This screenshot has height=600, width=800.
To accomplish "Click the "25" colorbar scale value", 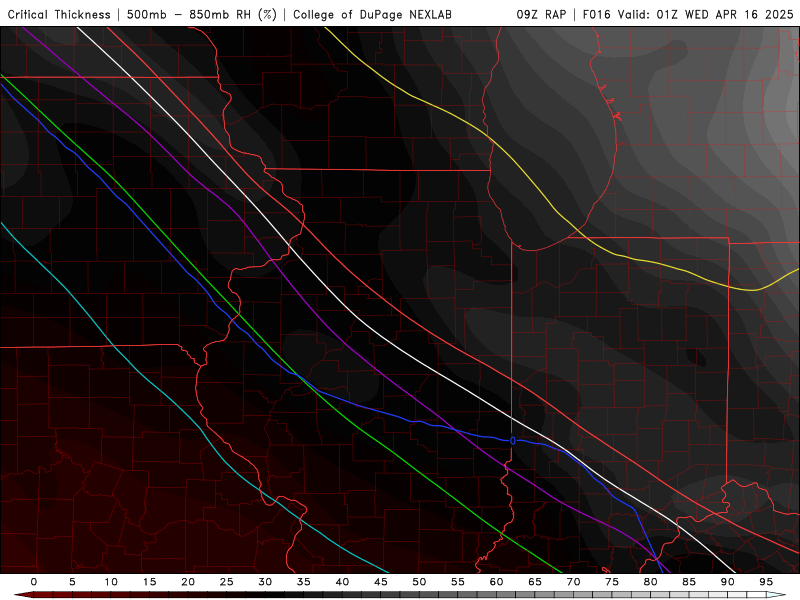I will pyautogui.click(x=227, y=582).
